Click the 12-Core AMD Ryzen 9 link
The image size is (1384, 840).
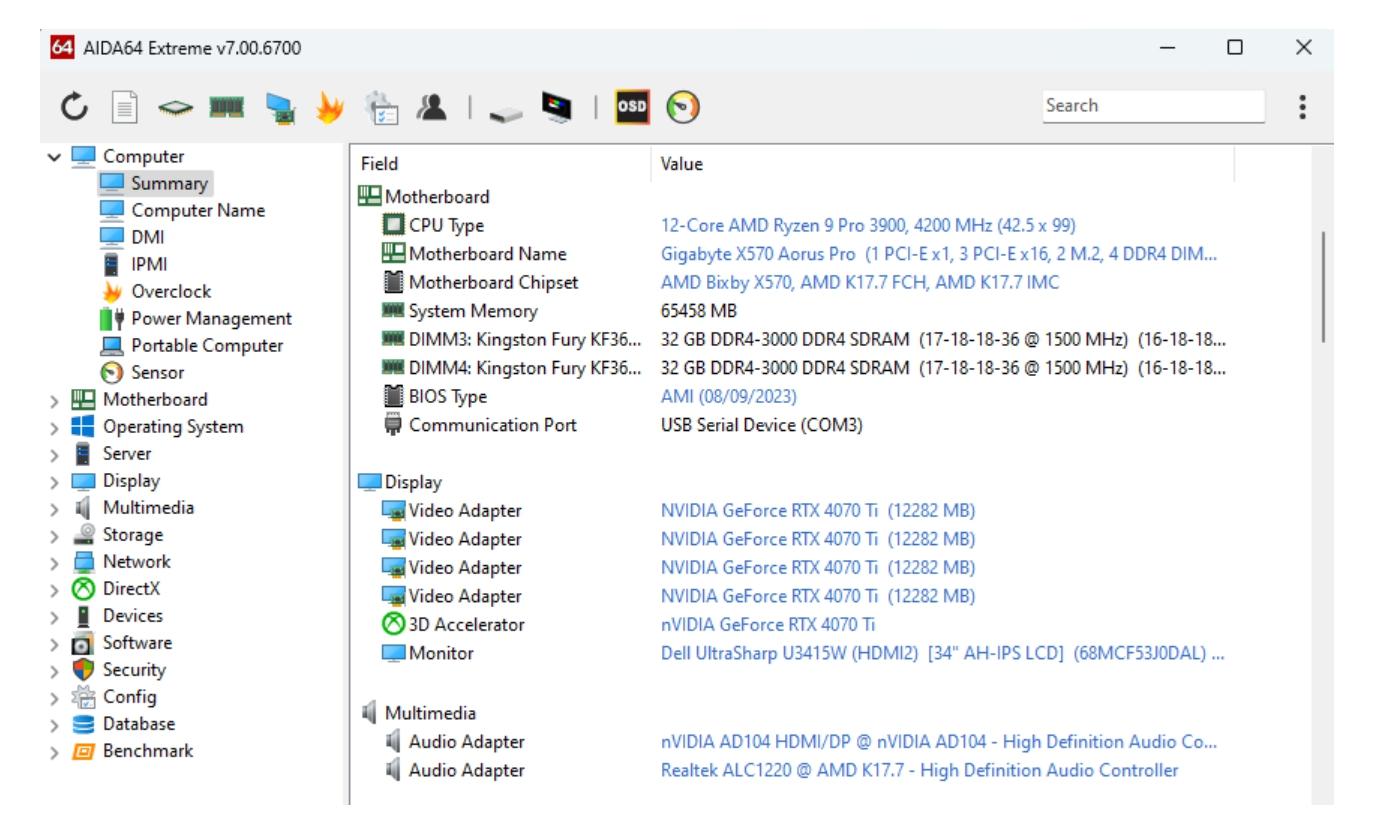point(867,226)
